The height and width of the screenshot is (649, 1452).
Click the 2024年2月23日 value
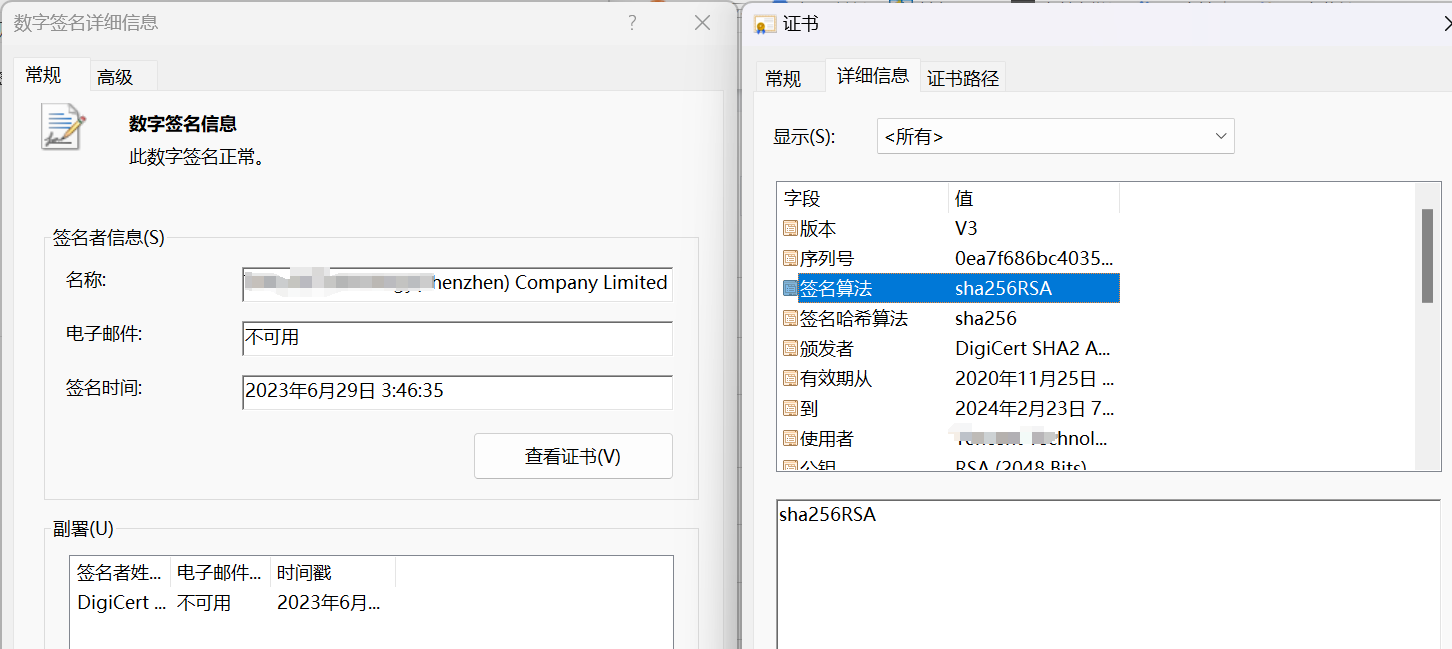(x=1034, y=409)
